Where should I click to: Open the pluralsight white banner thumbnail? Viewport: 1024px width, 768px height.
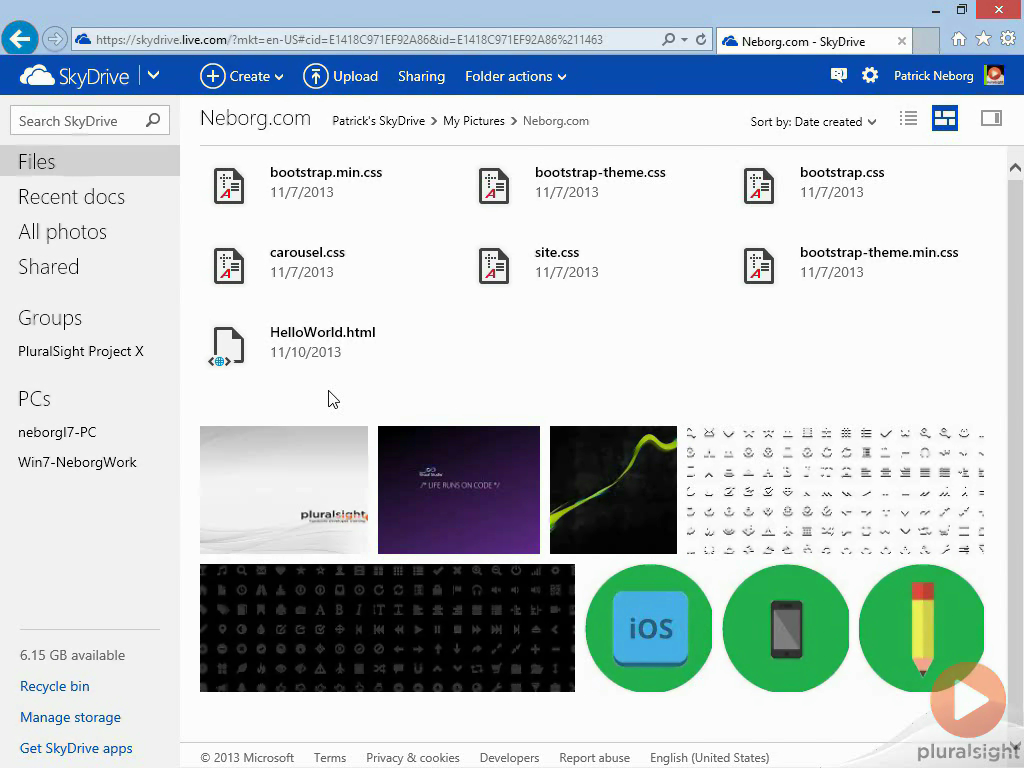[x=284, y=490]
